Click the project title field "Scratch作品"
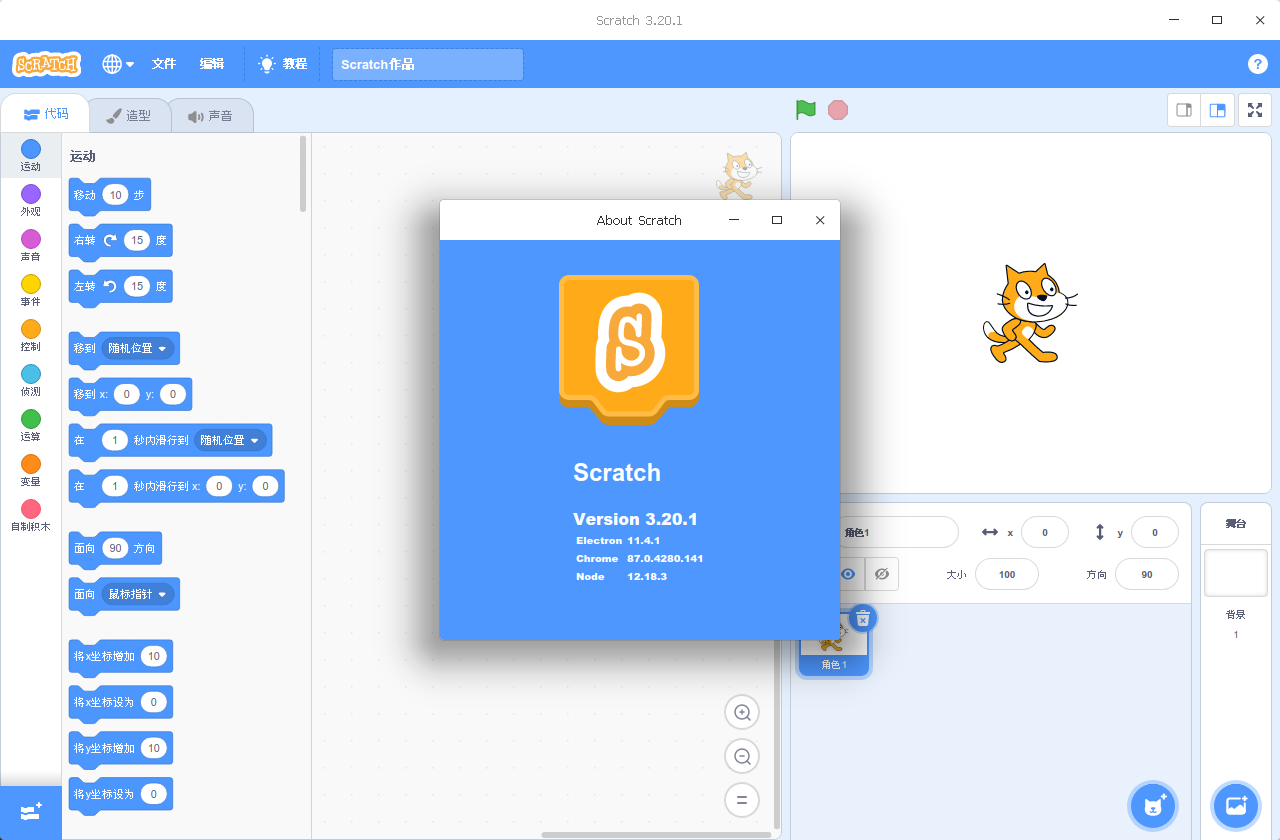Image resolution: width=1280 pixels, height=840 pixels. tap(428, 64)
